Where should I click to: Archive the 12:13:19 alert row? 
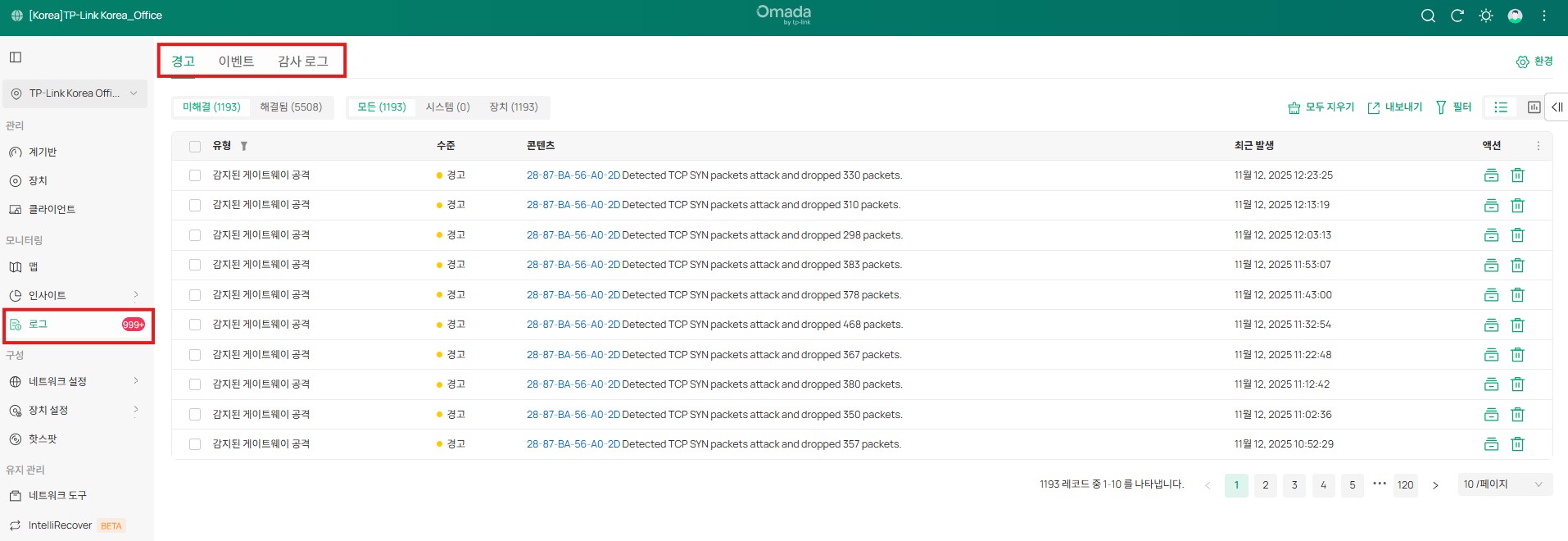1491,205
